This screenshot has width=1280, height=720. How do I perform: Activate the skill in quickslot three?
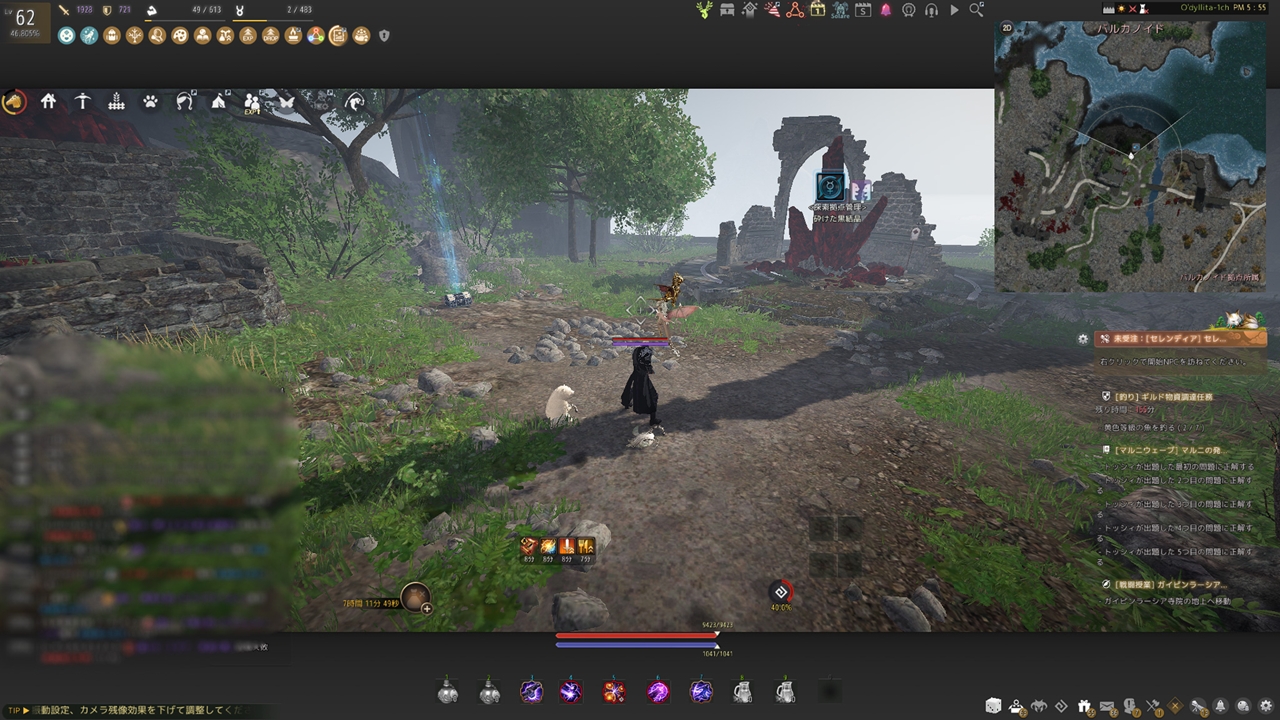[x=532, y=691]
